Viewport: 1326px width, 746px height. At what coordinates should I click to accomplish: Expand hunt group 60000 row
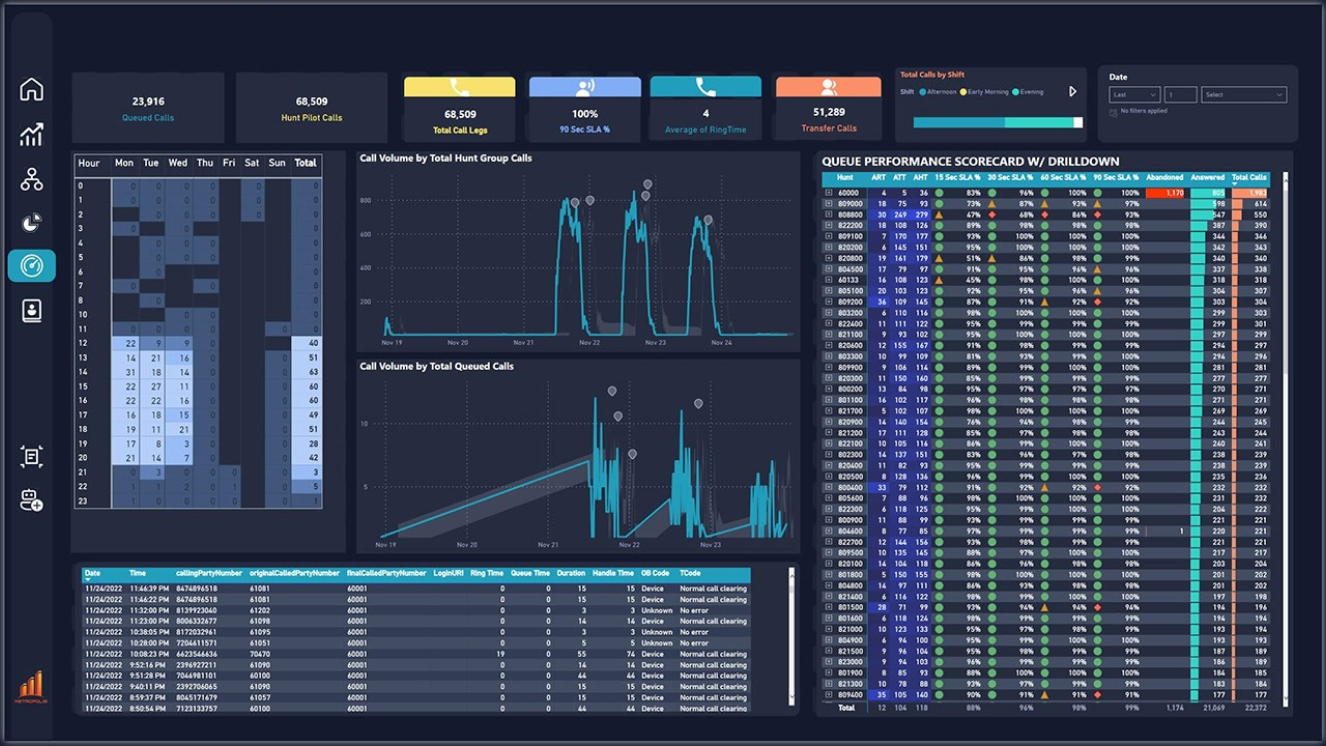tap(829, 193)
